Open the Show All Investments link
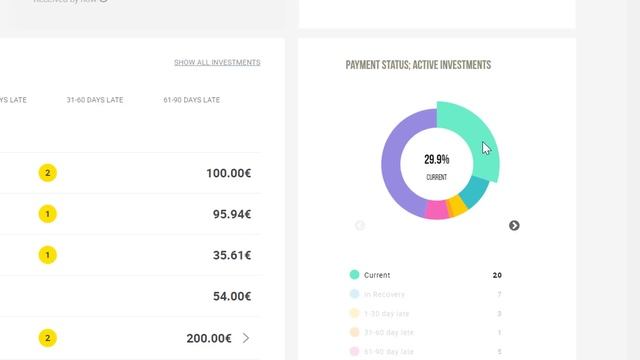 coord(217,62)
